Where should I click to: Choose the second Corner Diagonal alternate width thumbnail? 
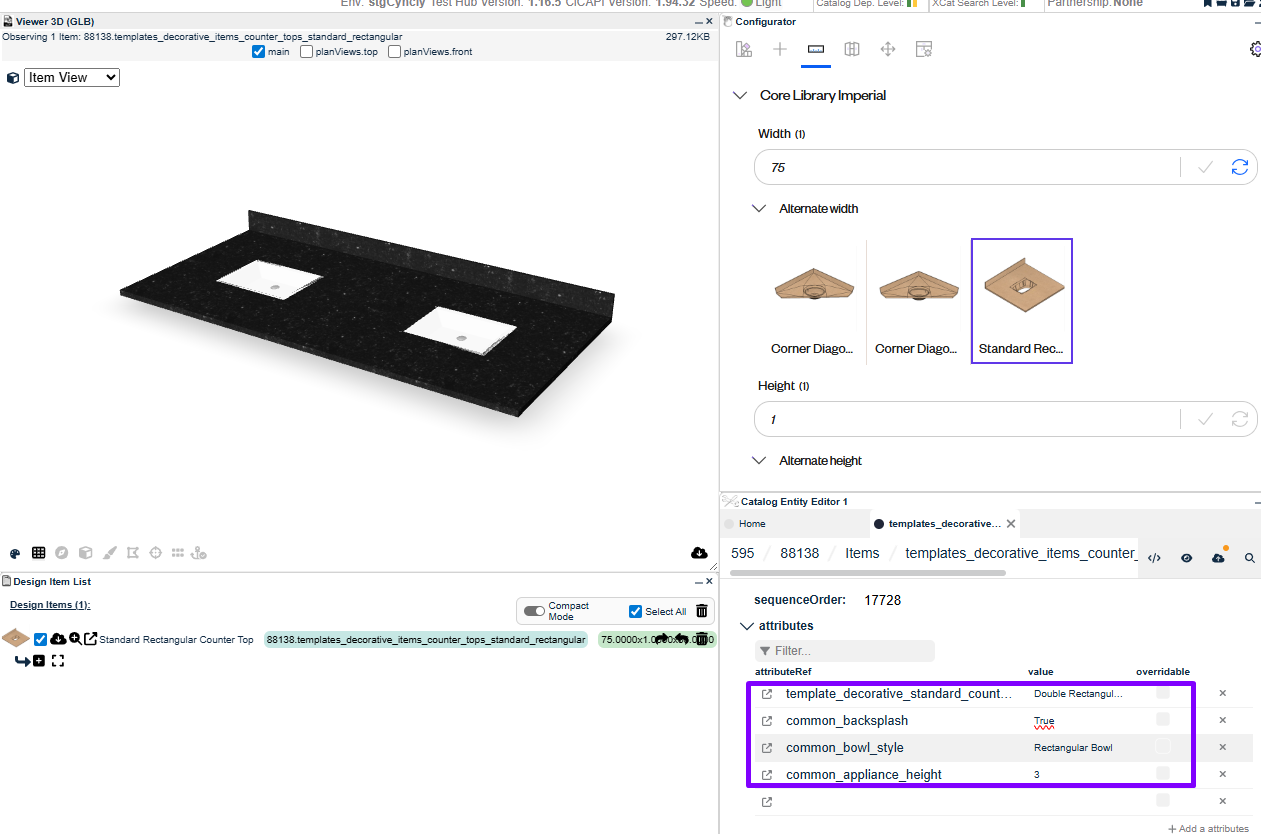(x=917, y=301)
